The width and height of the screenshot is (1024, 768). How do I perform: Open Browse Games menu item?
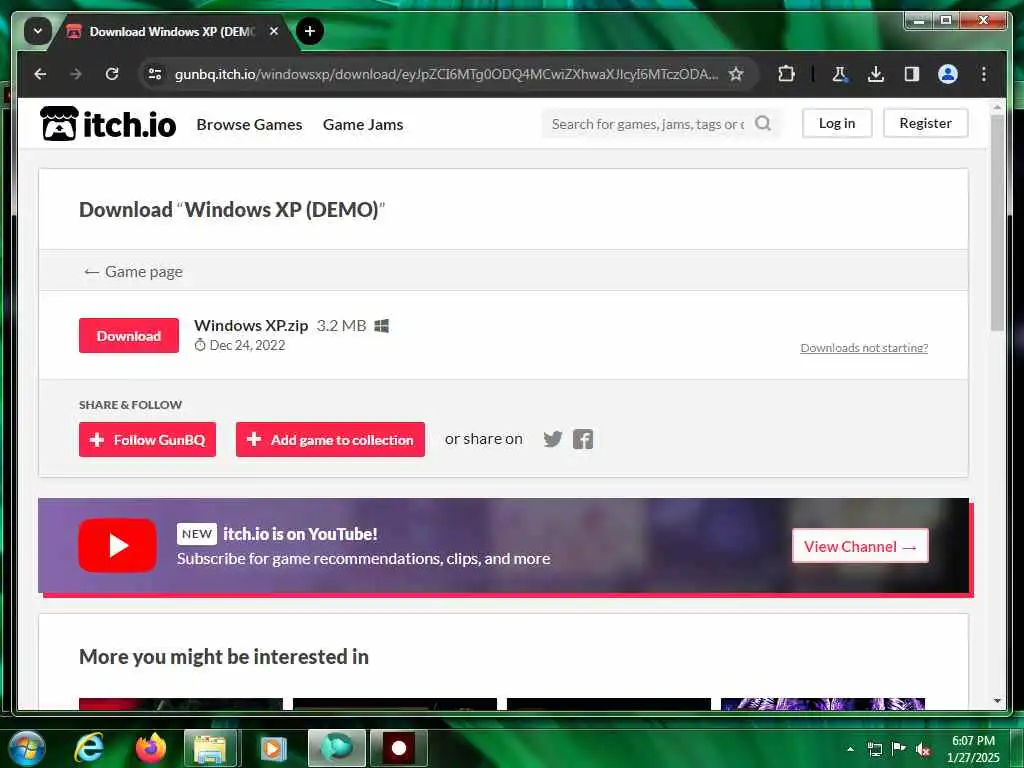click(249, 124)
